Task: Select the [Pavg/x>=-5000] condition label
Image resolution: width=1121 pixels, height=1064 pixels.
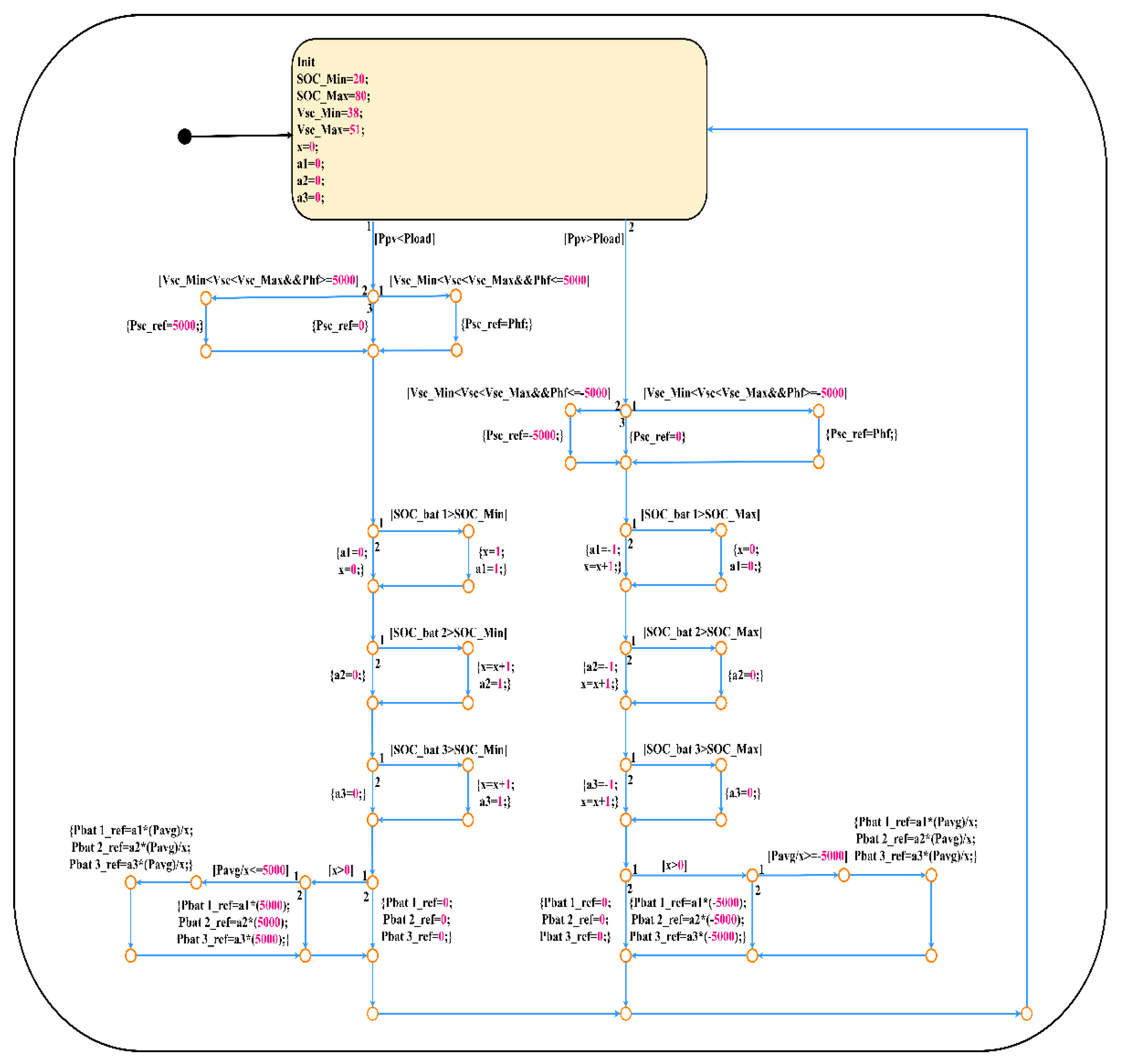Action: (x=807, y=856)
